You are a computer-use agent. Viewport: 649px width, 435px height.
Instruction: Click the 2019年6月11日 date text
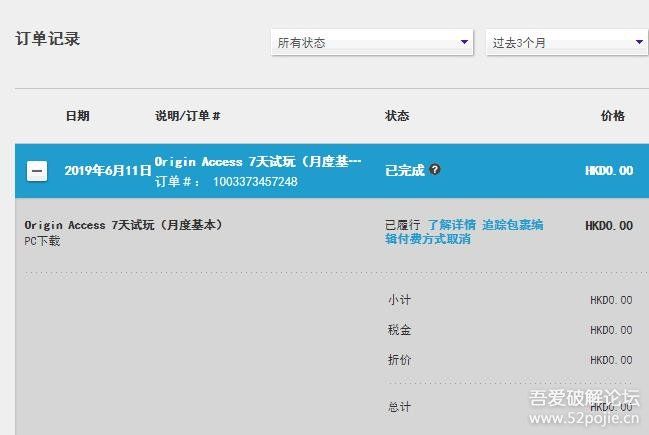pyautogui.click(x=108, y=170)
